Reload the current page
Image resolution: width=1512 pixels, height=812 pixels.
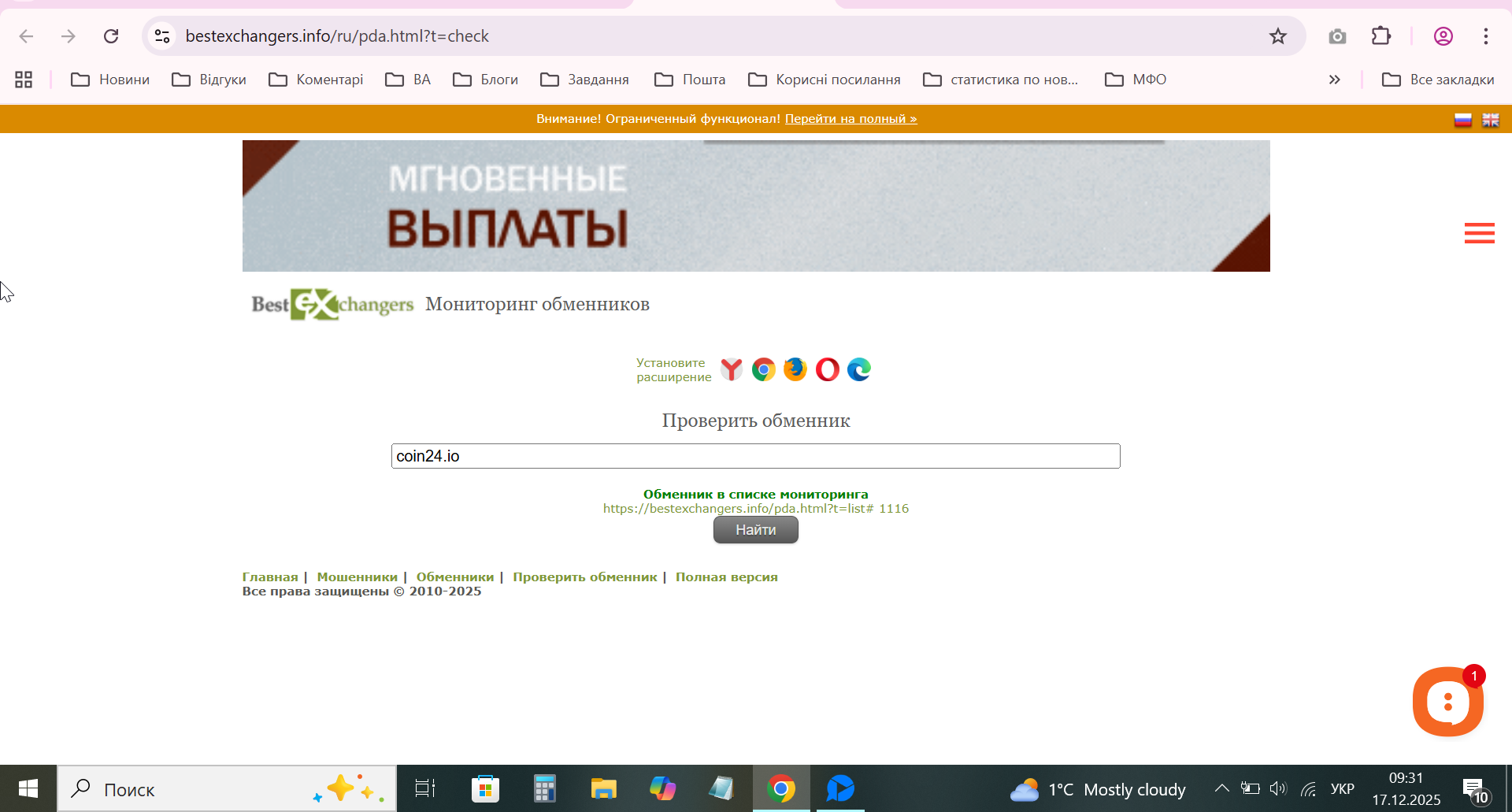click(111, 36)
